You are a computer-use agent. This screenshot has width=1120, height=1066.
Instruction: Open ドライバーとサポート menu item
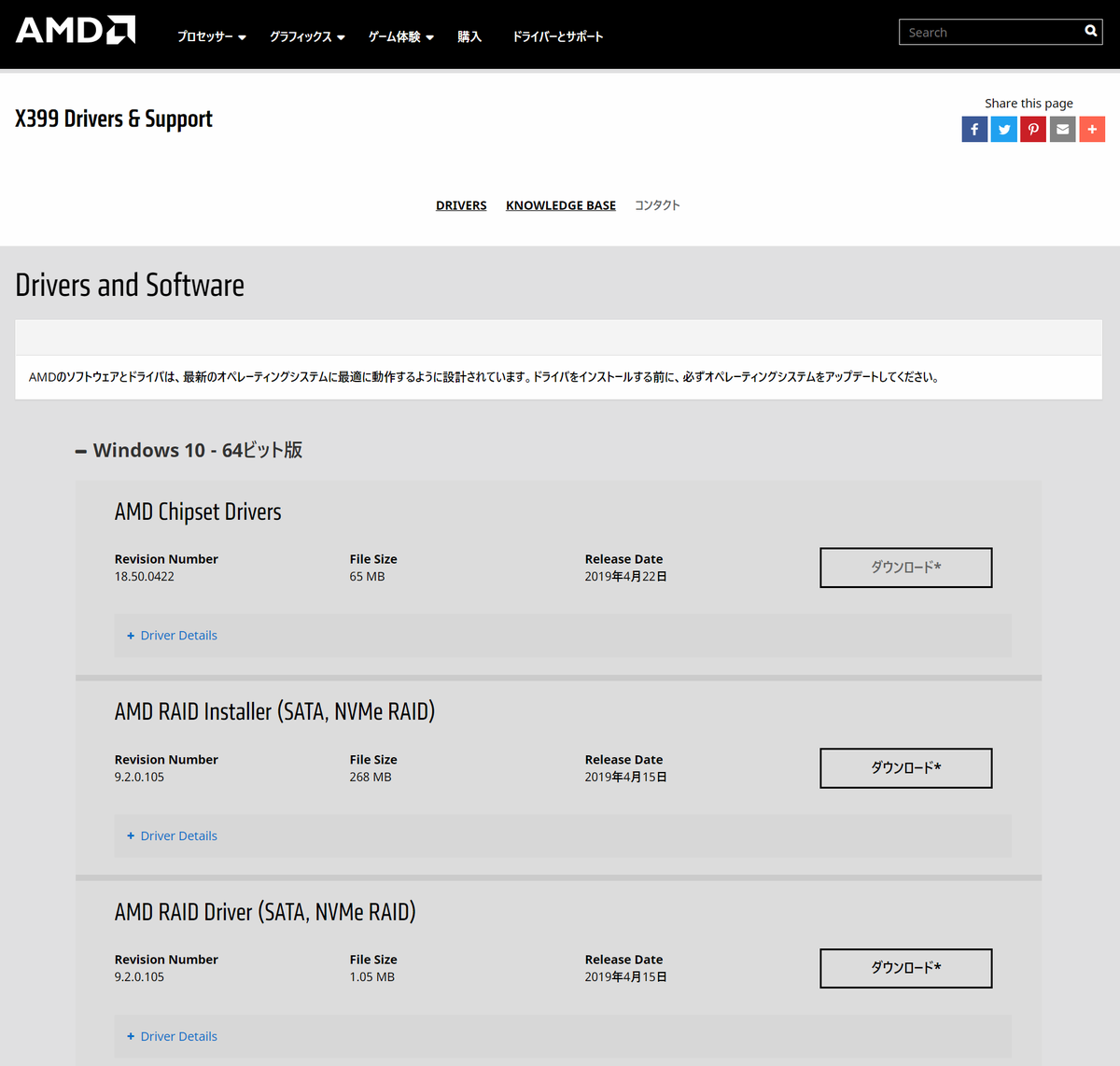(x=558, y=36)
